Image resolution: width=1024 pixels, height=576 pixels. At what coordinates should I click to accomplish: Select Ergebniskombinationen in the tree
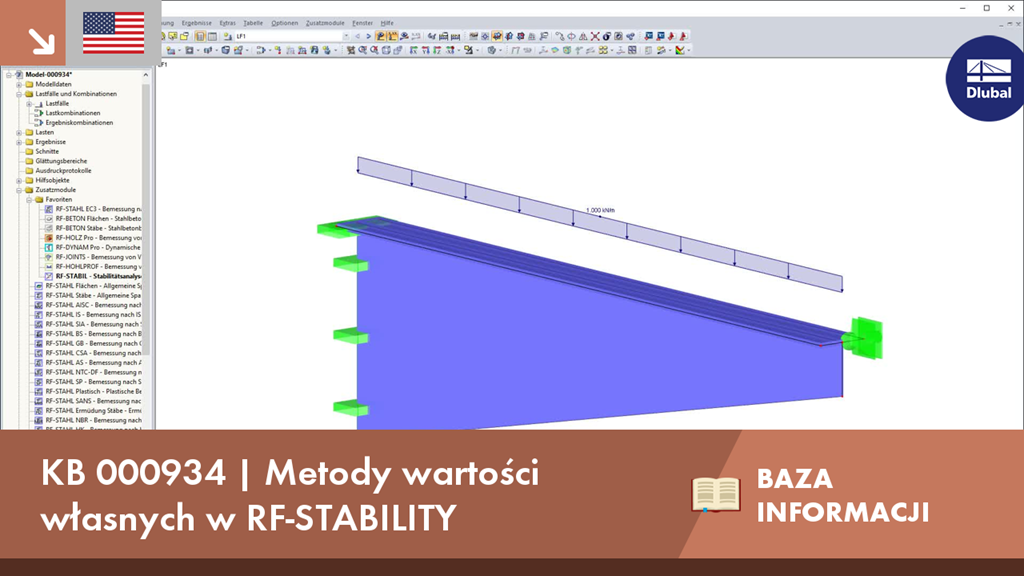[x=79, y=123]
